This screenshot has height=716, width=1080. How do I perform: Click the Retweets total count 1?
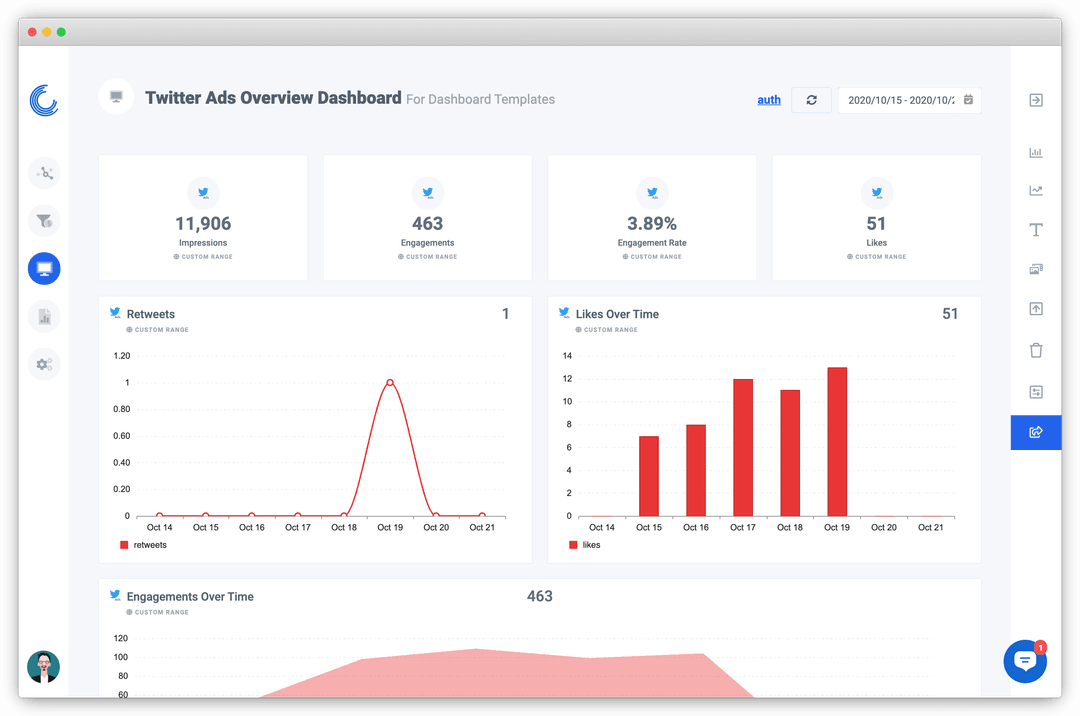point(506,314)
